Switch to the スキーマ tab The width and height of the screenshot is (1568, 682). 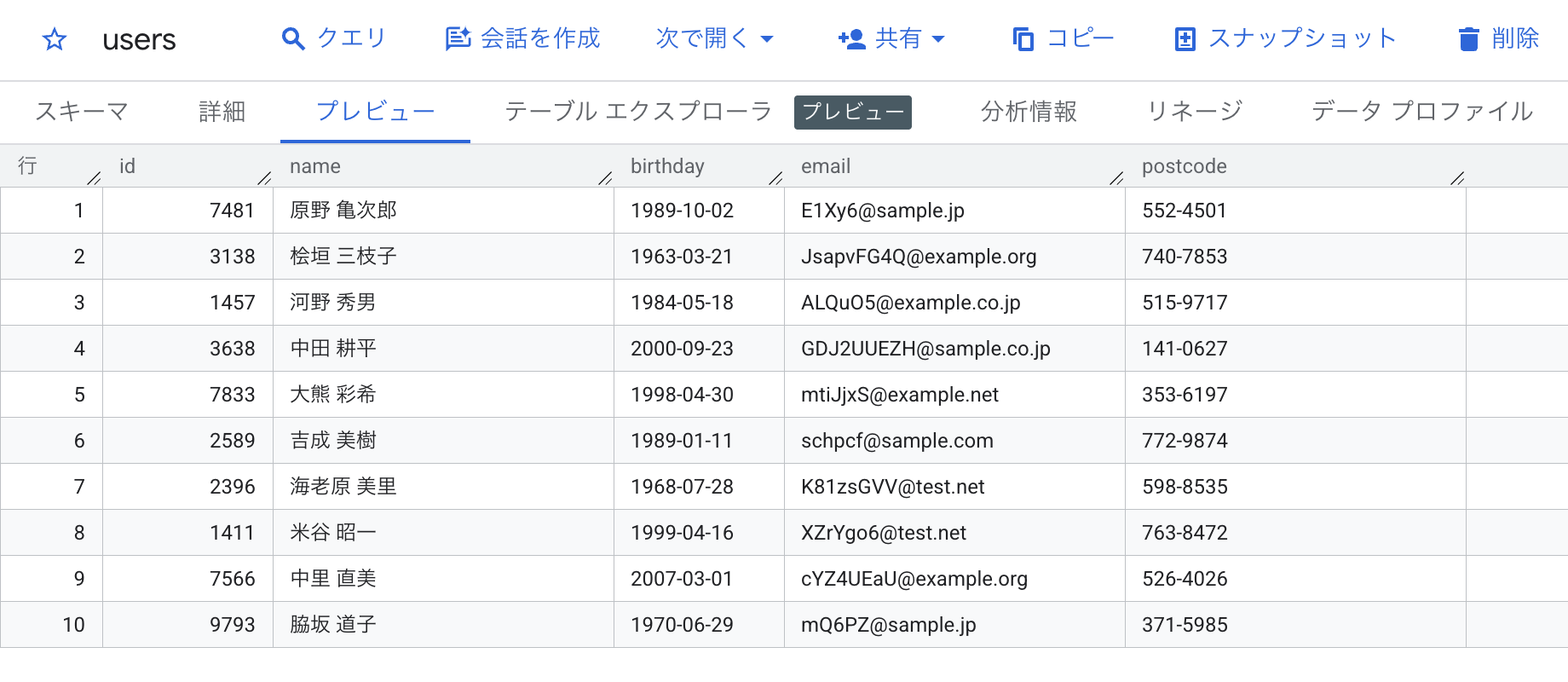coord(82,112)
